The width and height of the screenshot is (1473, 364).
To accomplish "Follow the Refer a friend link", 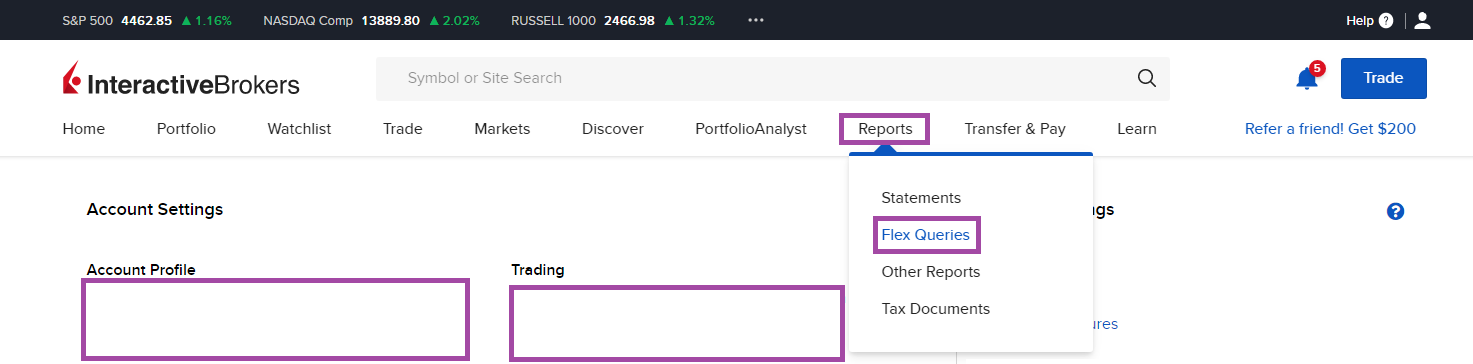I will [x=1330, y=129].
